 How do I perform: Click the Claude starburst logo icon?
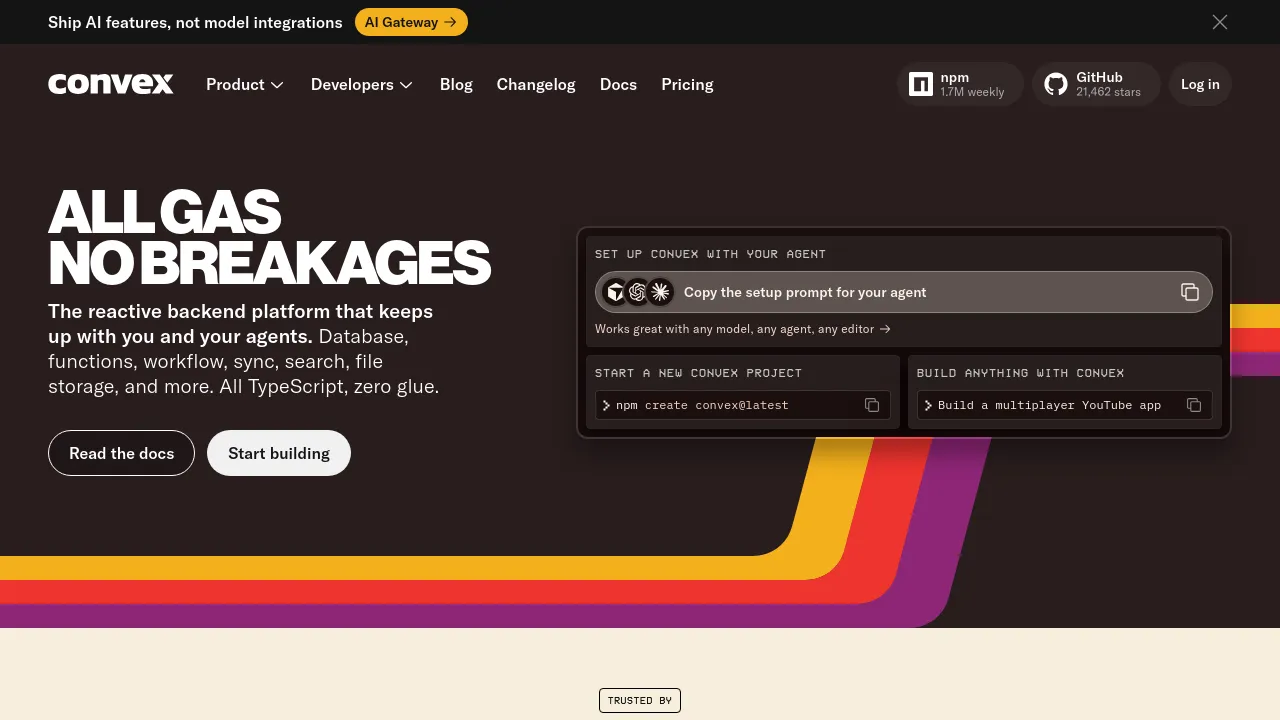click(660, 292)
